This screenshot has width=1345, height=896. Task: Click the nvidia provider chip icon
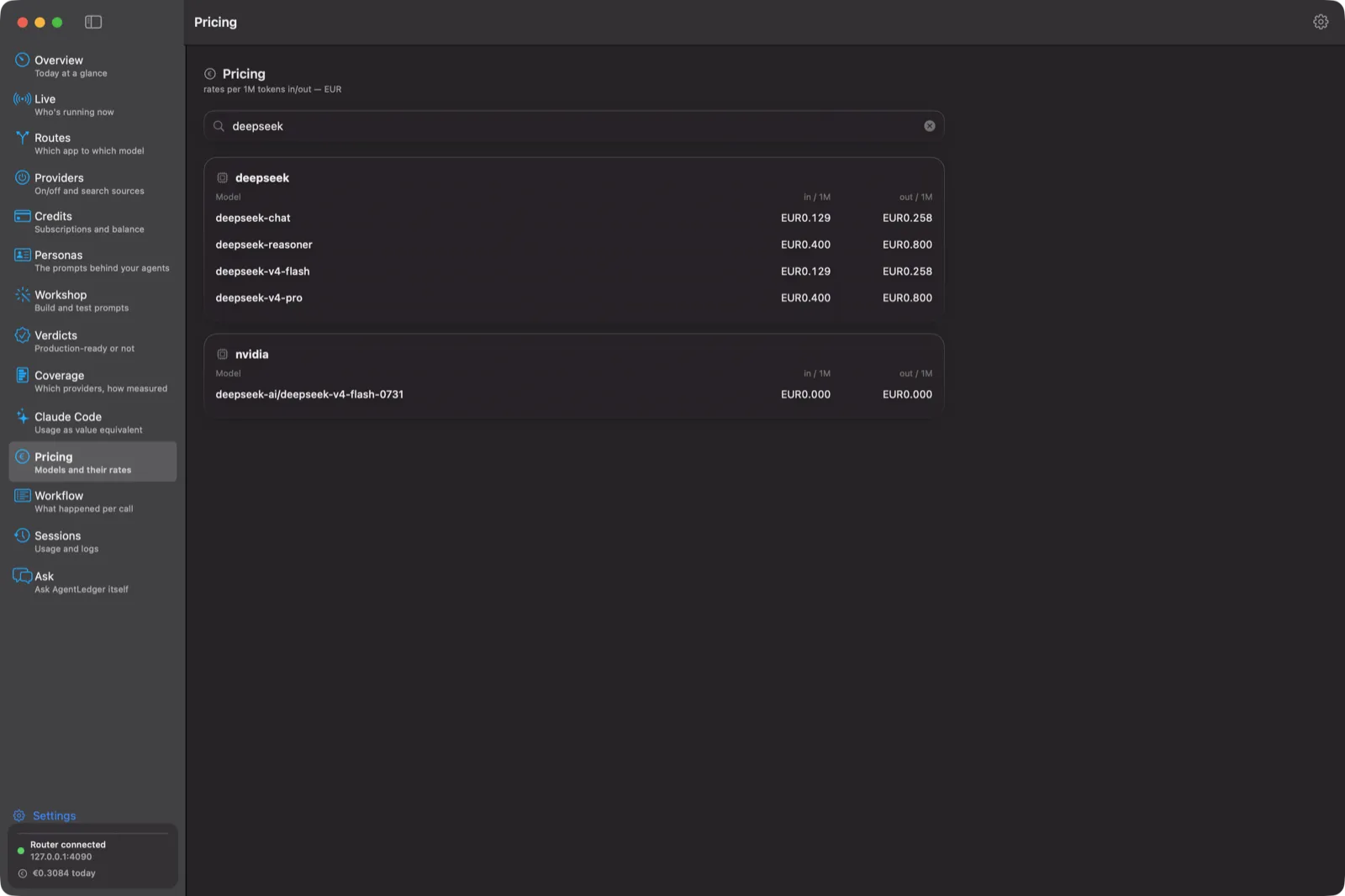coord(222,355)
